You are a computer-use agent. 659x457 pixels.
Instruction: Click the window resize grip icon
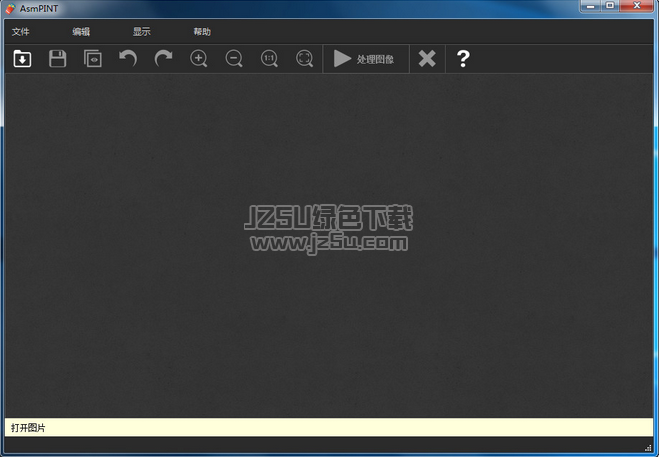(x=648, y=448)
